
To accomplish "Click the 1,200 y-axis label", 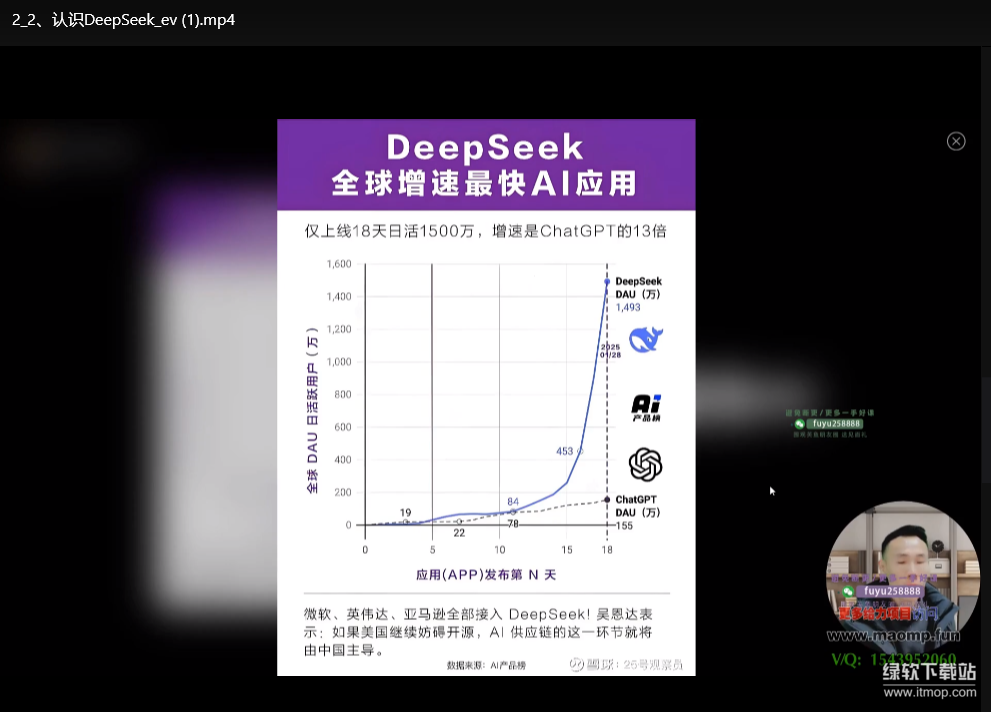I will tap(339, 329).
